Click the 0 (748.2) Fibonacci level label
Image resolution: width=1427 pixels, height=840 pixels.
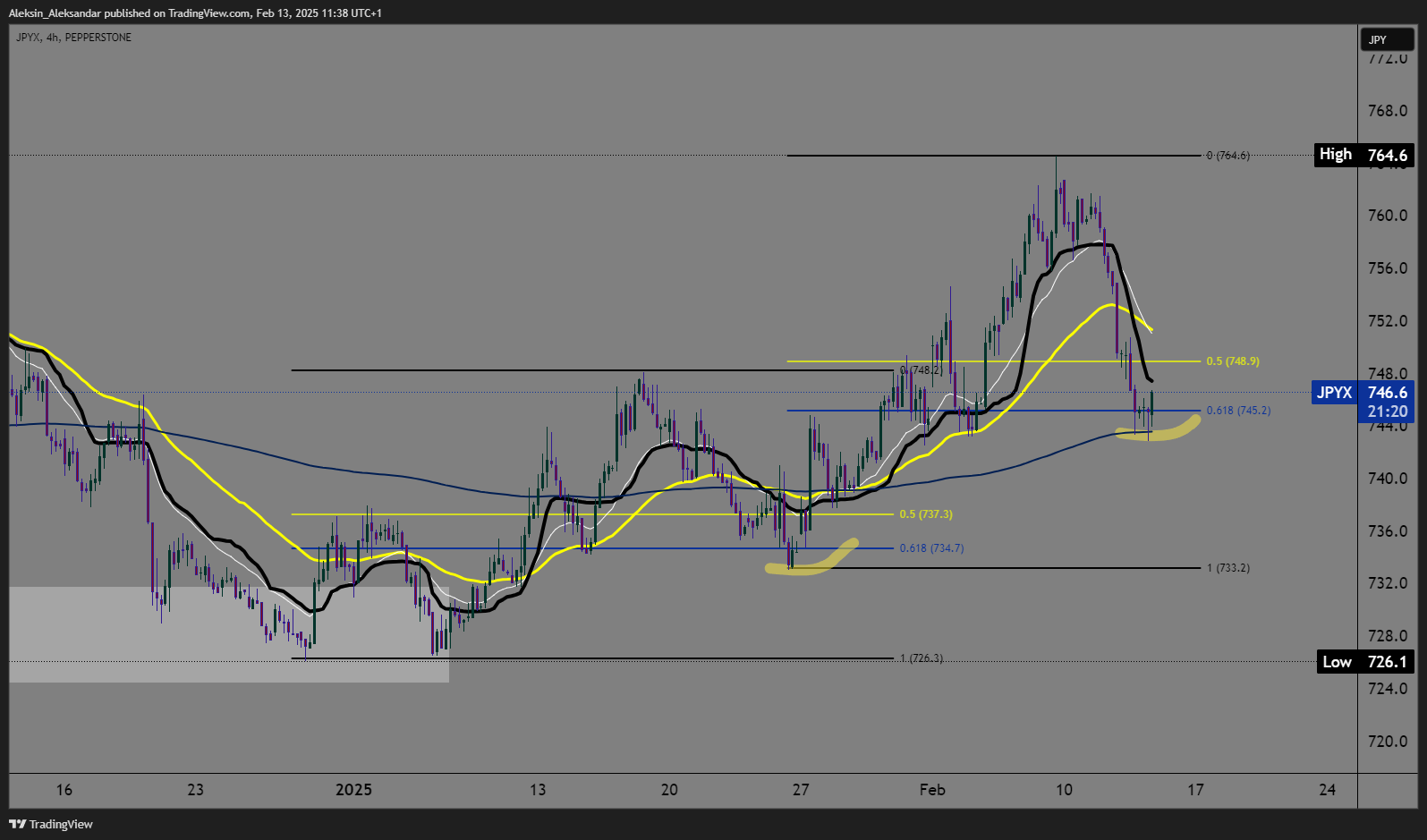click(921, 370)
